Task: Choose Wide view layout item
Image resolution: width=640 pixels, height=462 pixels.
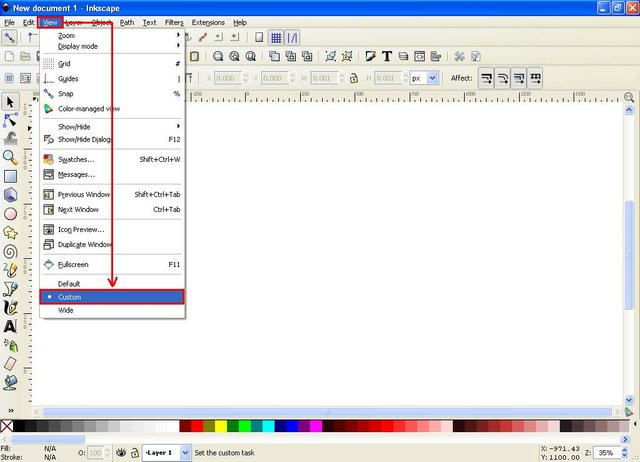Action: point(112,310)
